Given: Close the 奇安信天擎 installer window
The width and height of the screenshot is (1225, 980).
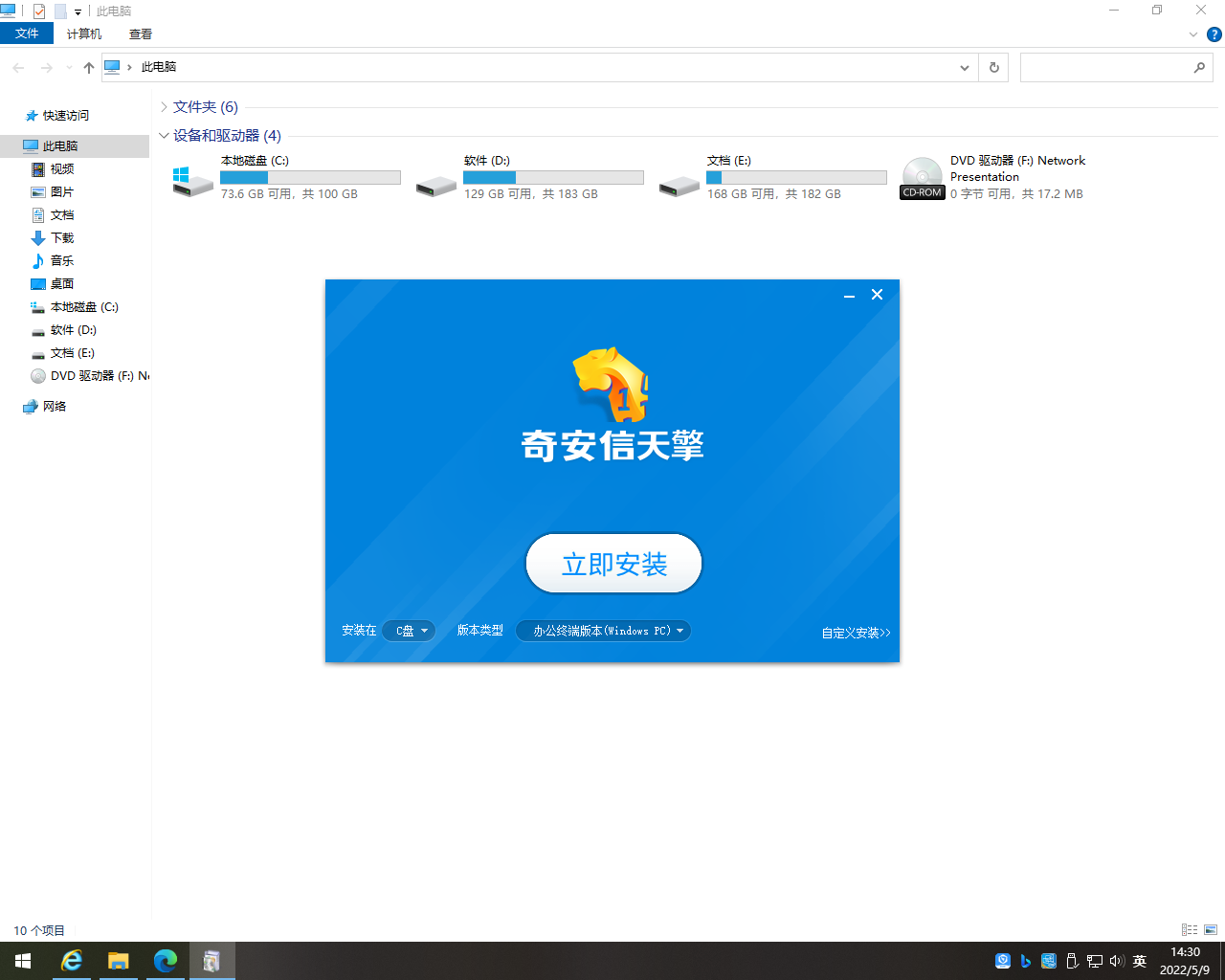Looking at the screenshot, I should pos(877,295).
